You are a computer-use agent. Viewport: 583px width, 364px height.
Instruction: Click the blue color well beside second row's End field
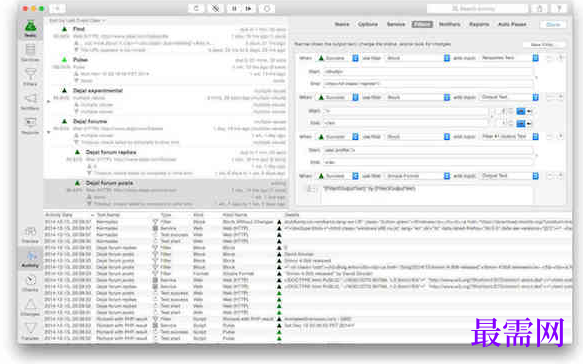(x=521, y=123)
